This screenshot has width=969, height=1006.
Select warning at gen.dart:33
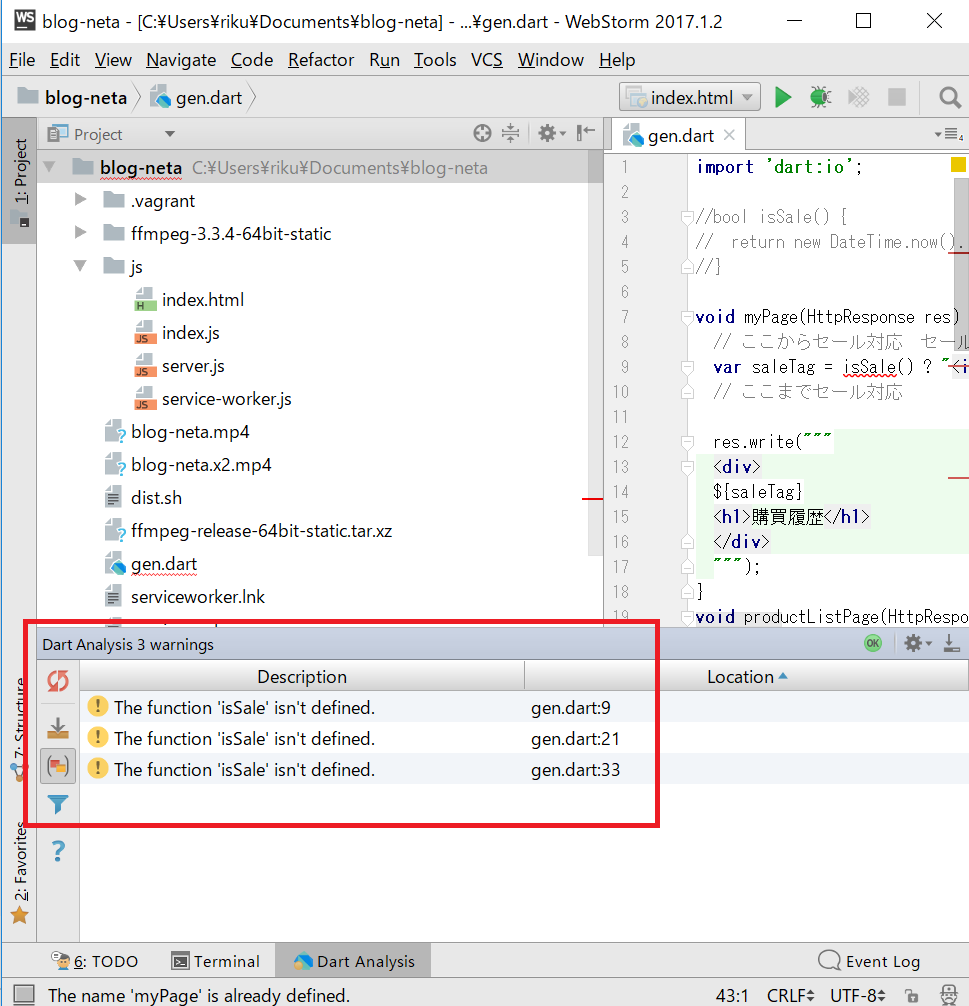[524, 769]
